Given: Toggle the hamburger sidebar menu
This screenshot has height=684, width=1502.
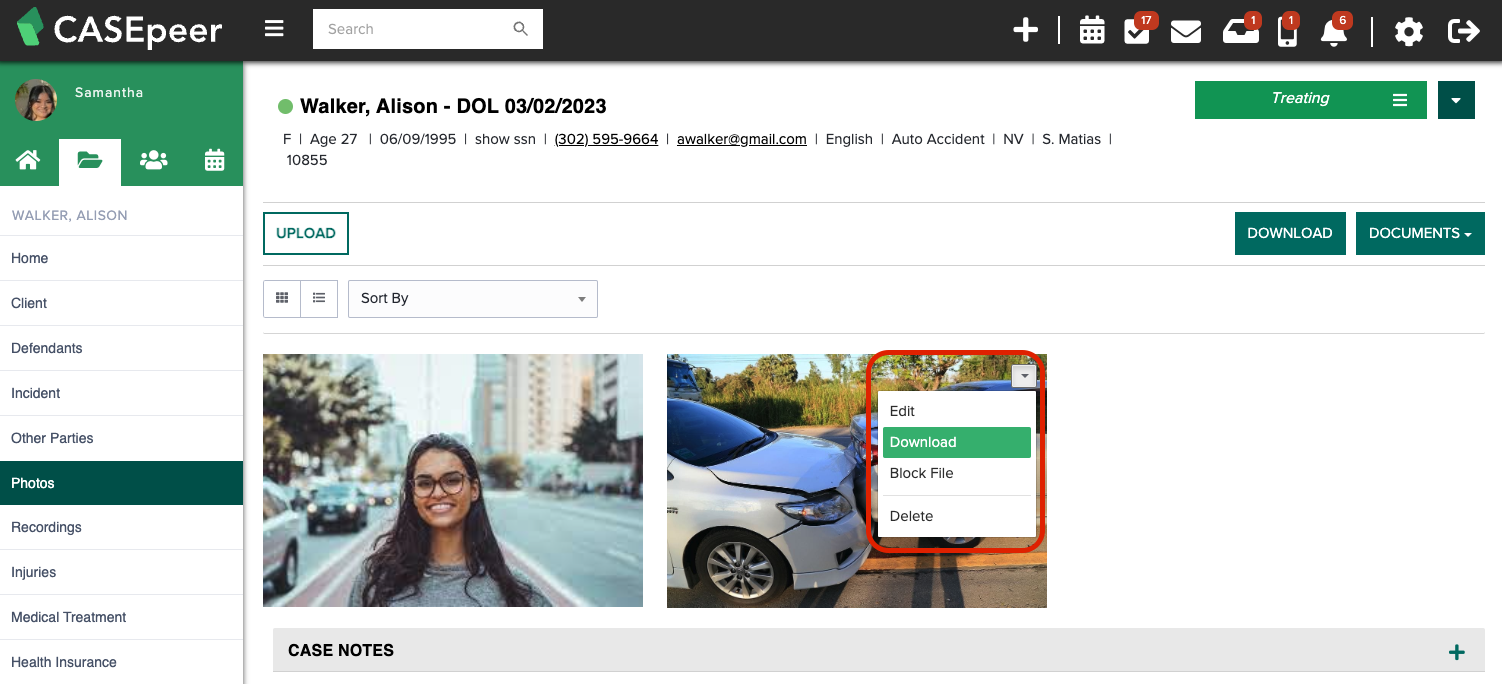Looking at the screenshot, I should [274, 29].
